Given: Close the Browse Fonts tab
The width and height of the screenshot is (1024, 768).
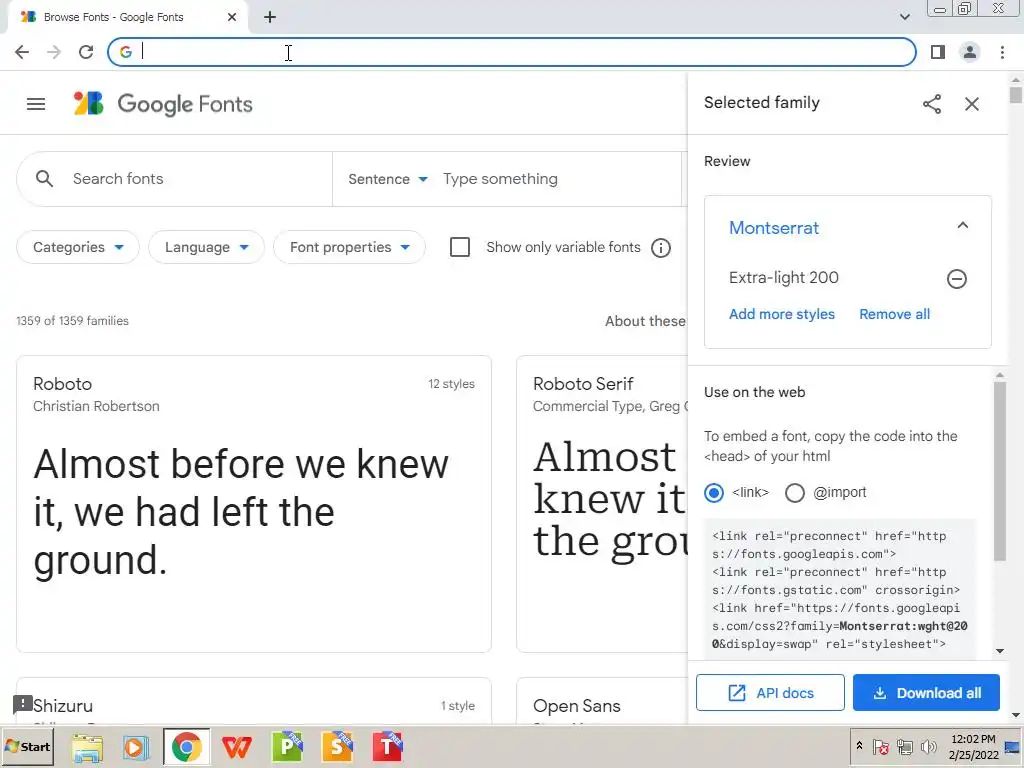Looking at the screenshot, I should 232,17.
